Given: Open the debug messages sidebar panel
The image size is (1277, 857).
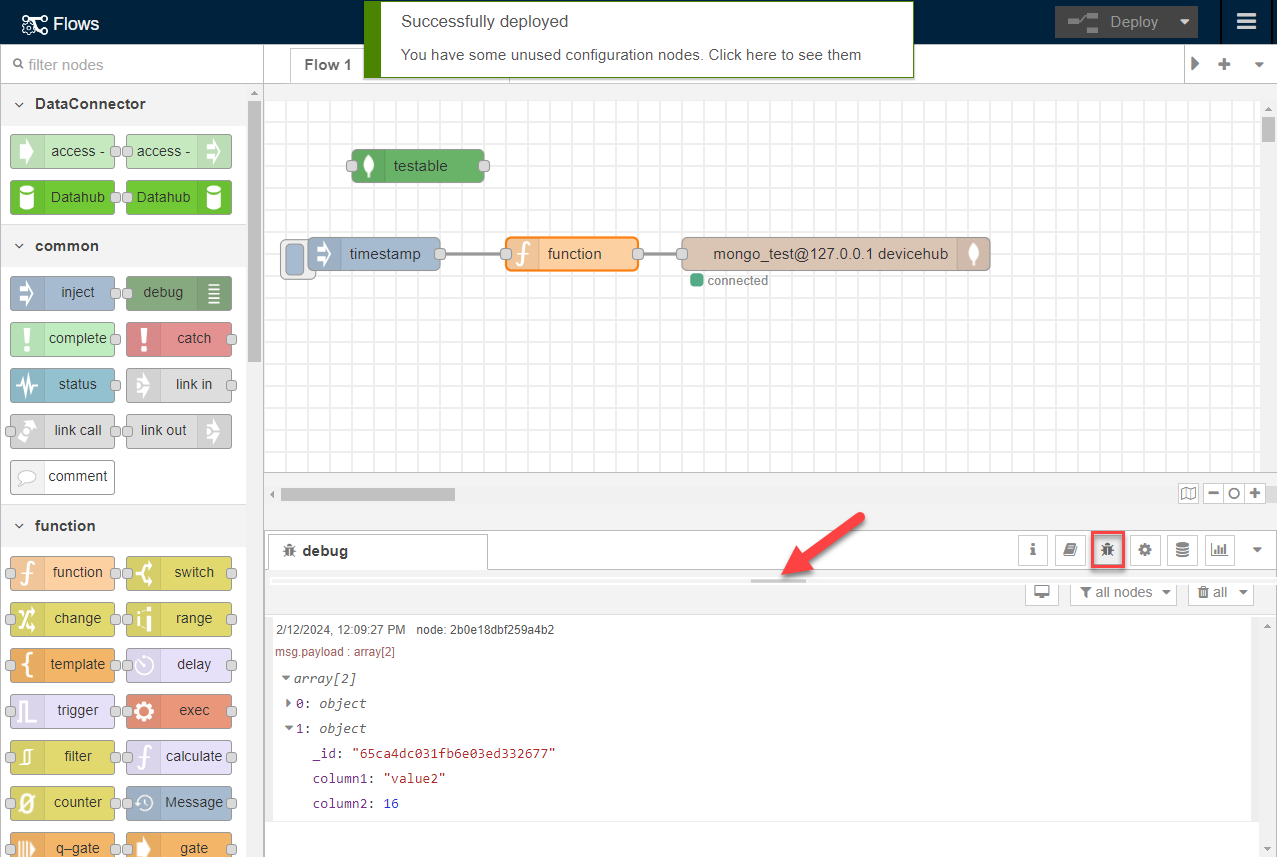Looking at the screenshot, I should coord(1107,549).
